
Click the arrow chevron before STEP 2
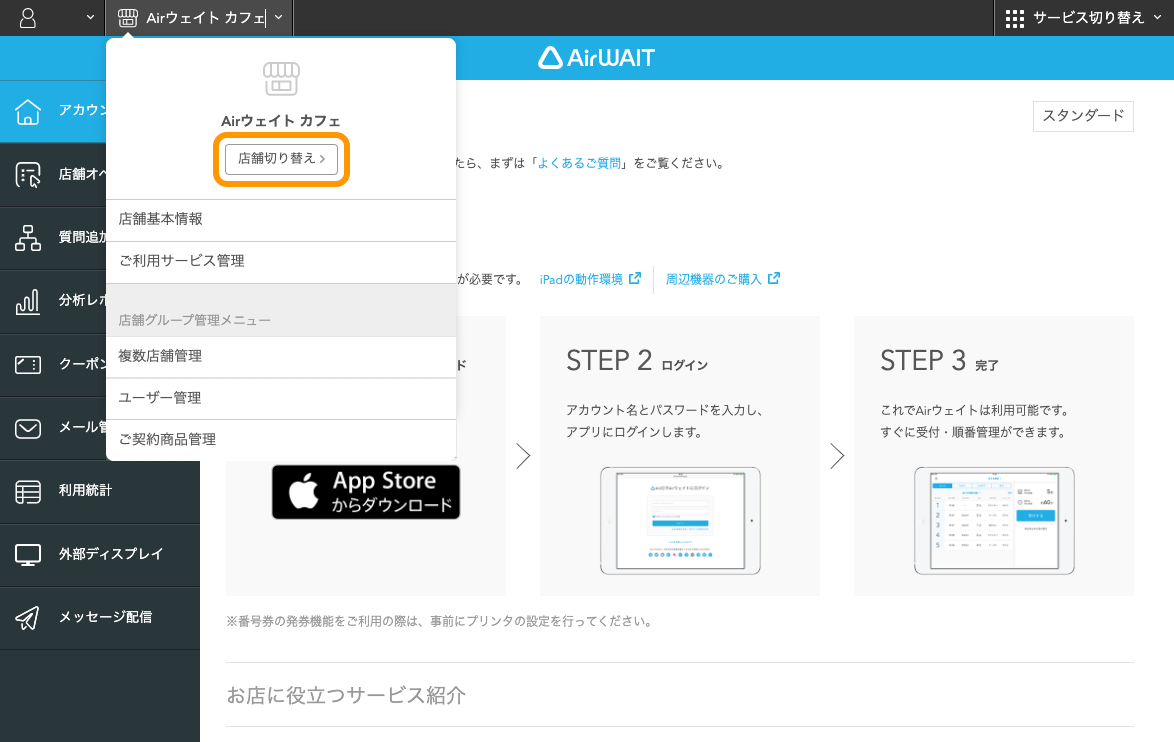pyautogui.click(x=523, y=455)
